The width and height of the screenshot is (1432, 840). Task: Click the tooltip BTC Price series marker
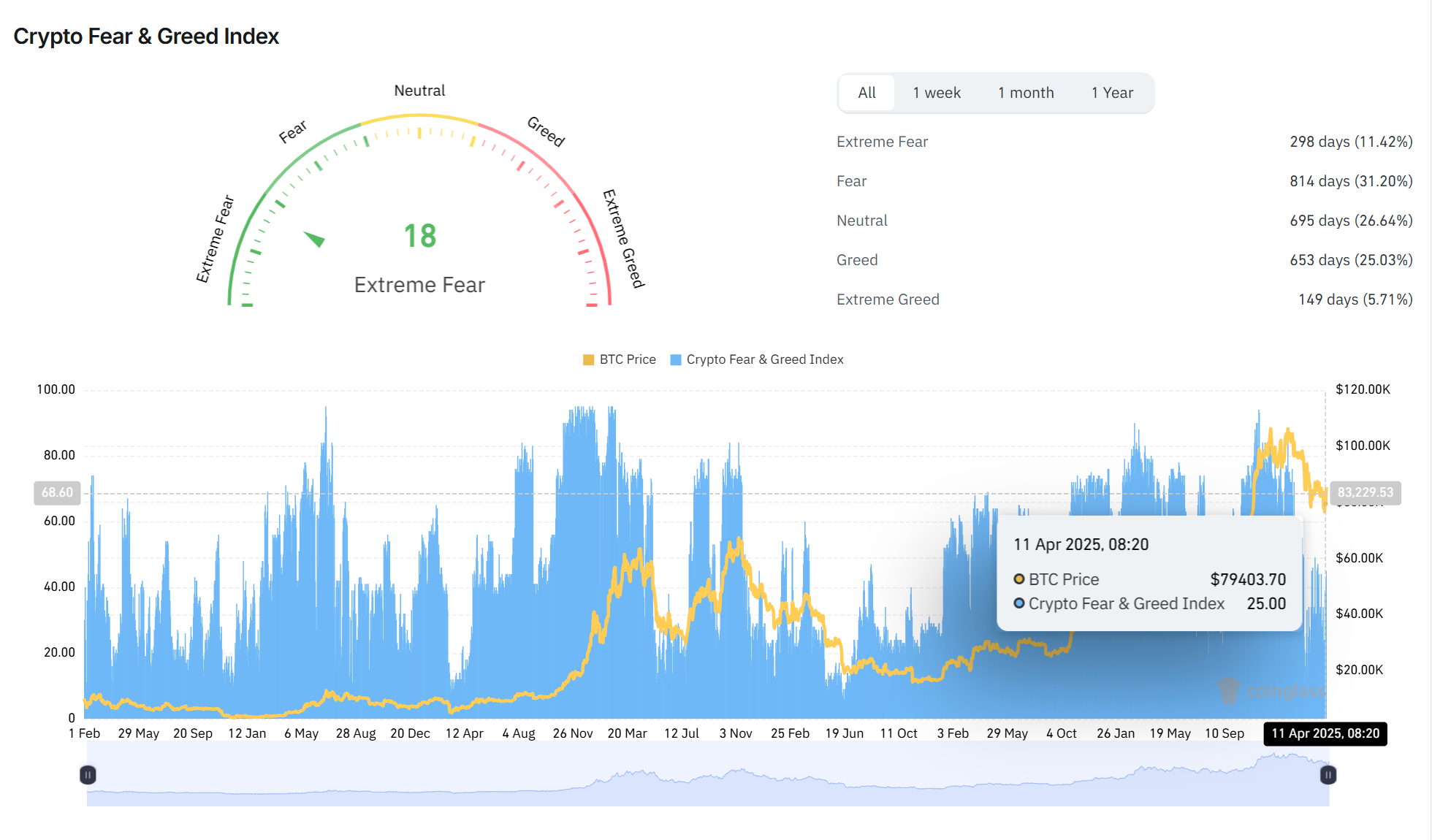click(1018, 579)
